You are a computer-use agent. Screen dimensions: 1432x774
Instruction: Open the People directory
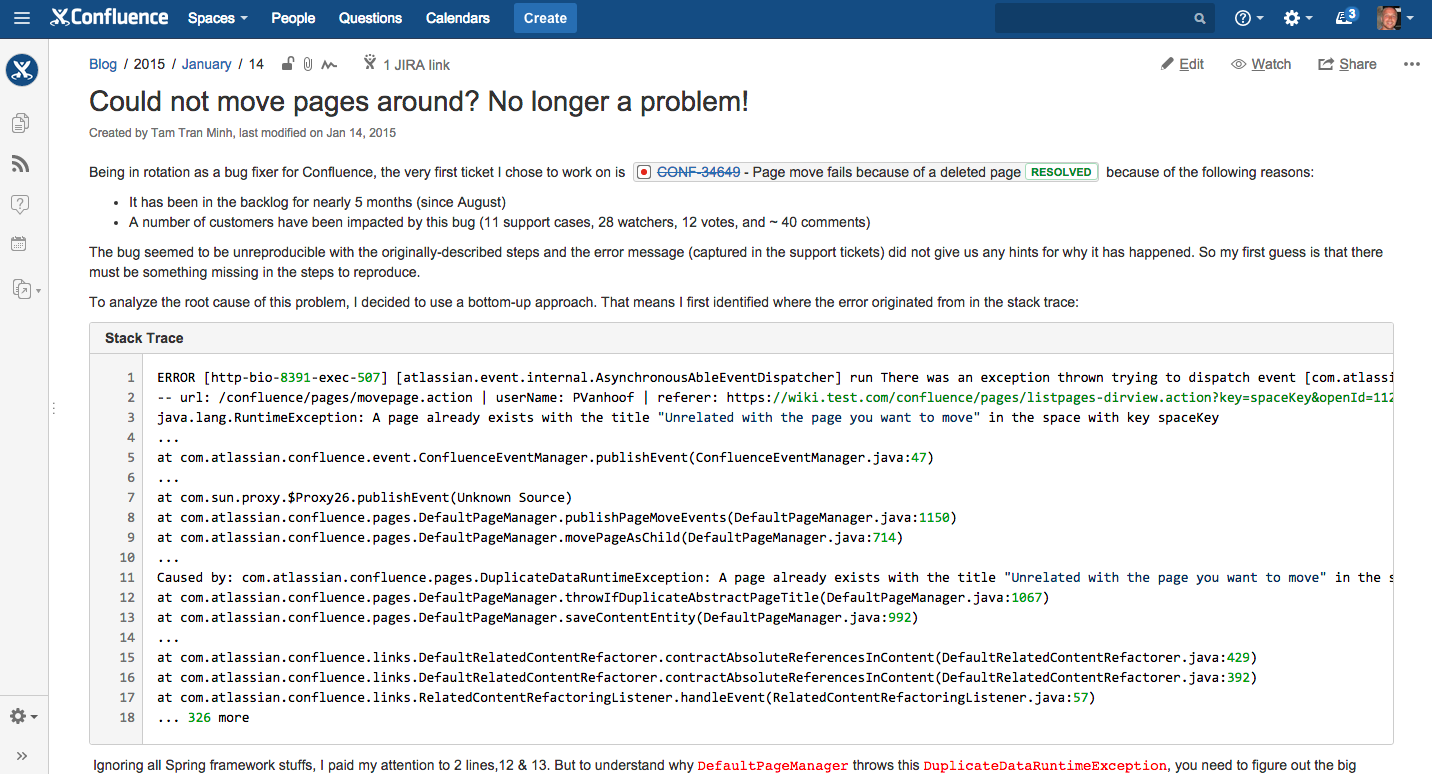point(293,18)
